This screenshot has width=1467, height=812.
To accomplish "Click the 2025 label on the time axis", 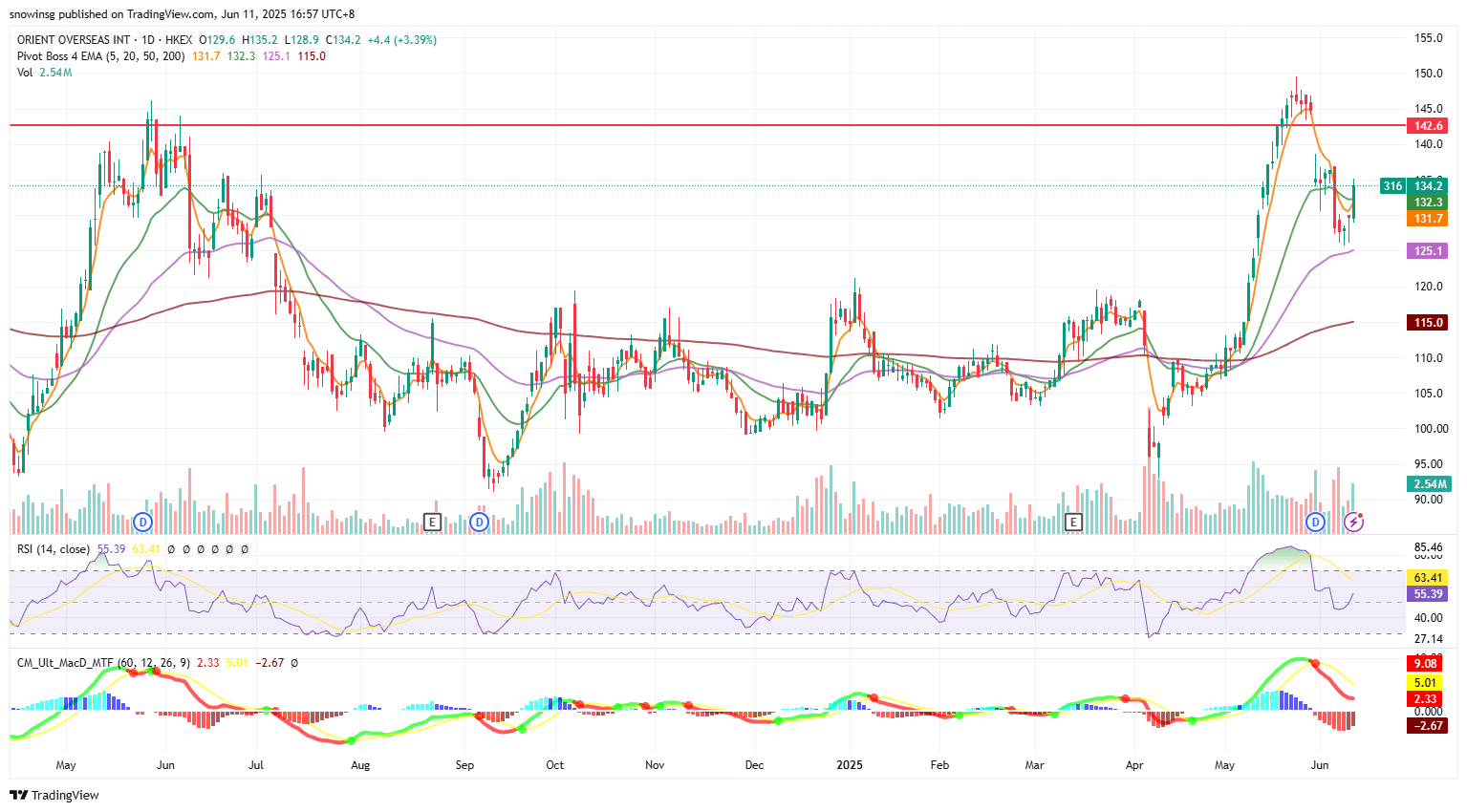I will point(850,765).
